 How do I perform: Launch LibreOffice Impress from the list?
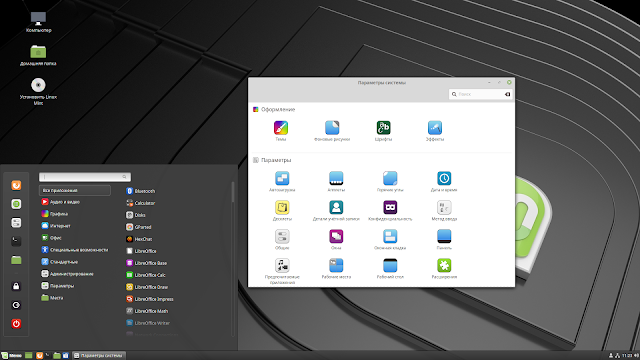(150, 299)
